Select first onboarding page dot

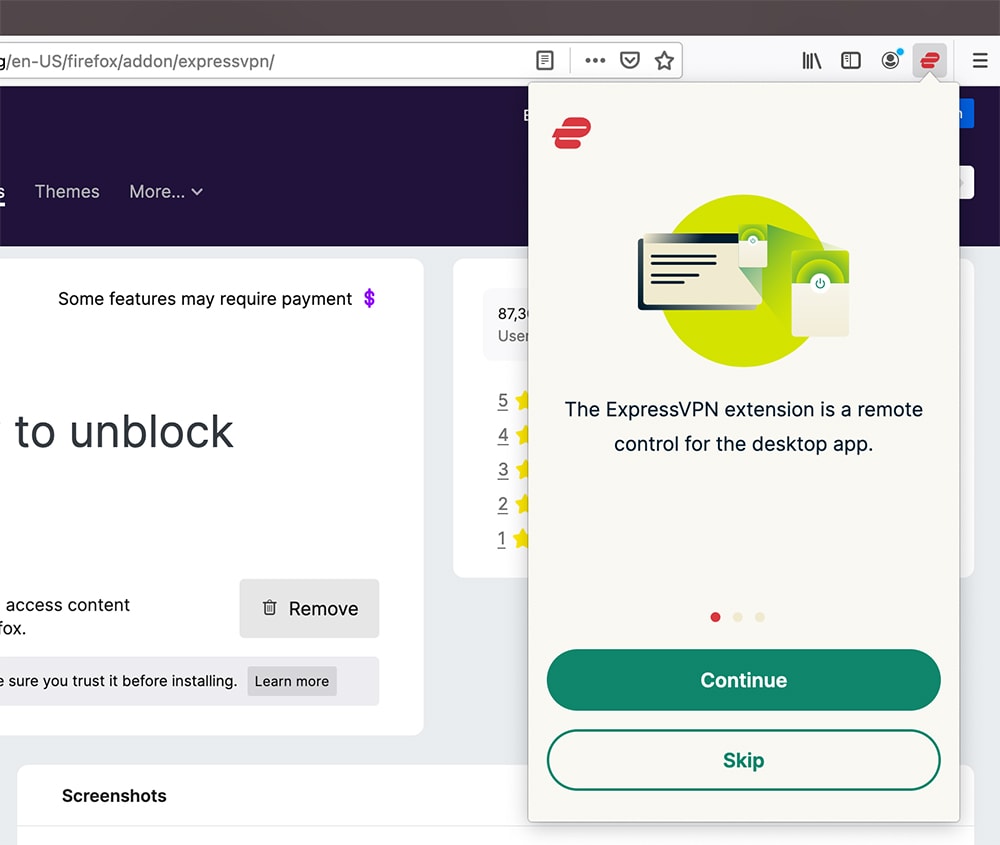[x=716, y=617]
